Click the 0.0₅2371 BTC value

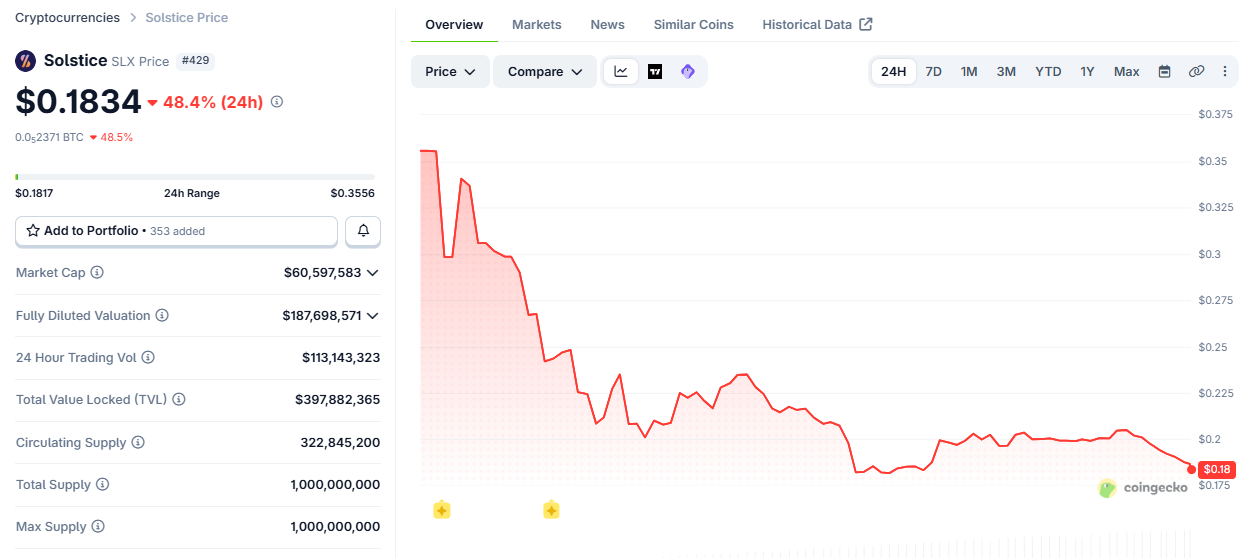click(x=49, y=137)
